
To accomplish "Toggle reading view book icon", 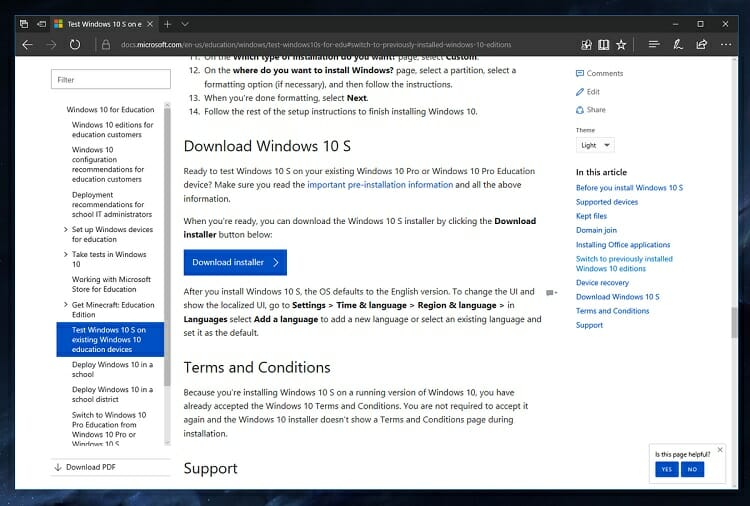I will click(604, 44).
